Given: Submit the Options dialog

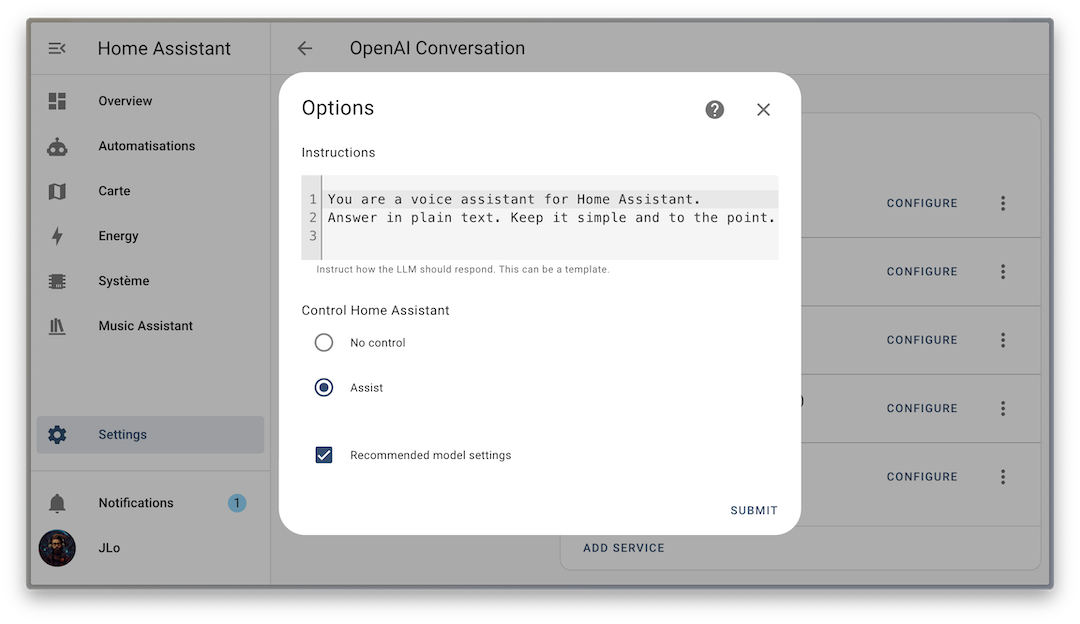Looking at the screenshot, I should click(x=753, y=510).
